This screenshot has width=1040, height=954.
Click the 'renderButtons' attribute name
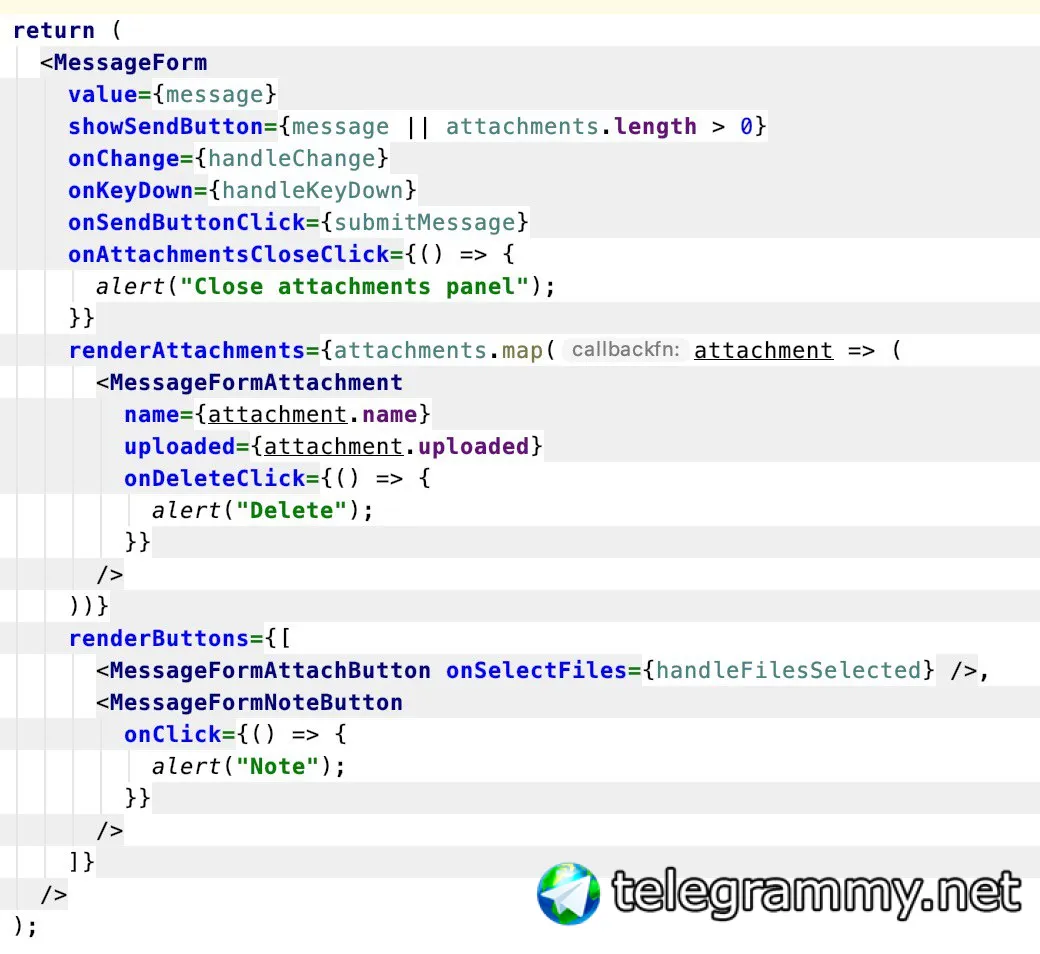point(159,638)
